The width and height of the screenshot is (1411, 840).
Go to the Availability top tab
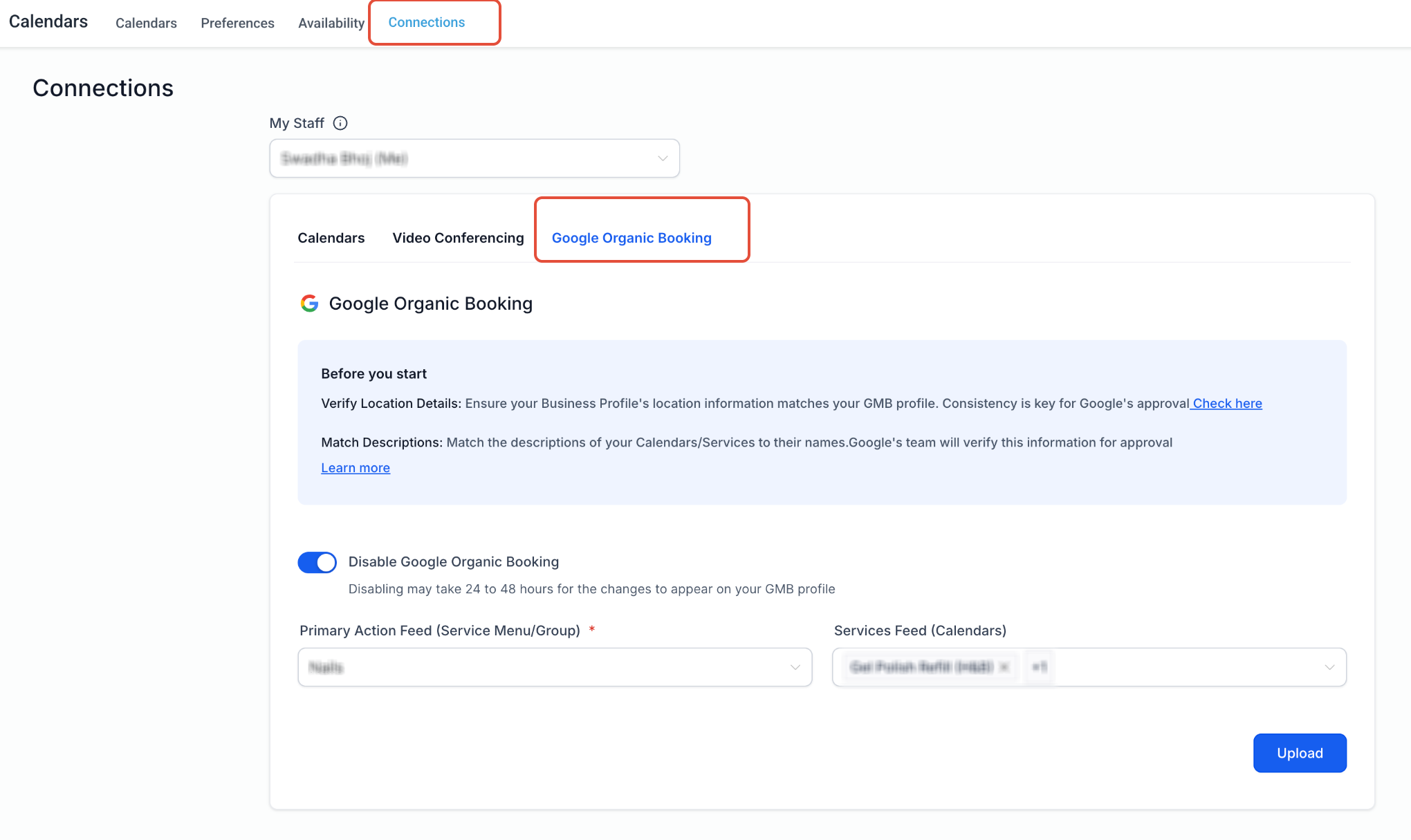coord(331,24)
